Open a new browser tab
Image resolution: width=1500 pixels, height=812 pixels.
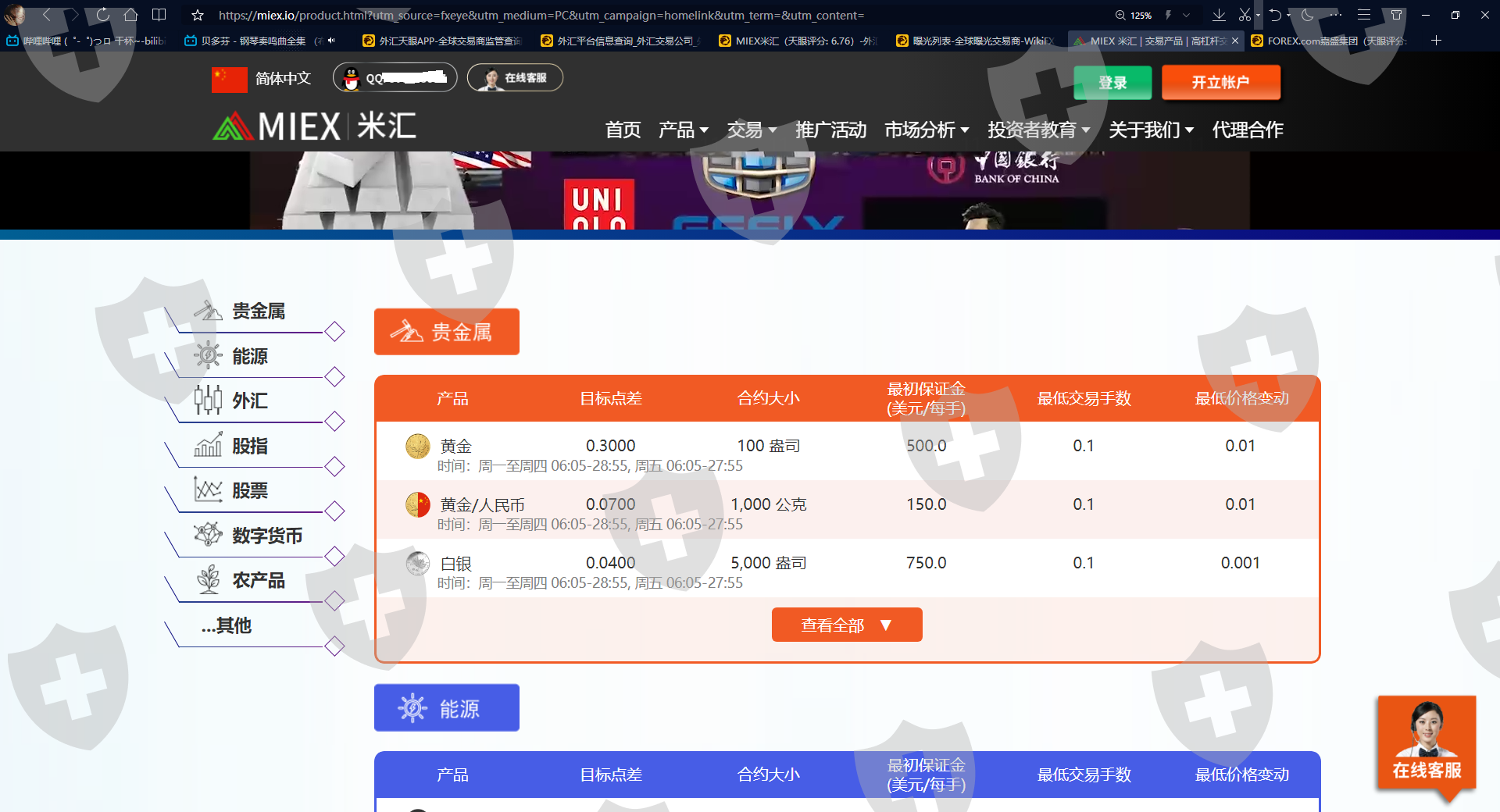tap(1436, 41)
